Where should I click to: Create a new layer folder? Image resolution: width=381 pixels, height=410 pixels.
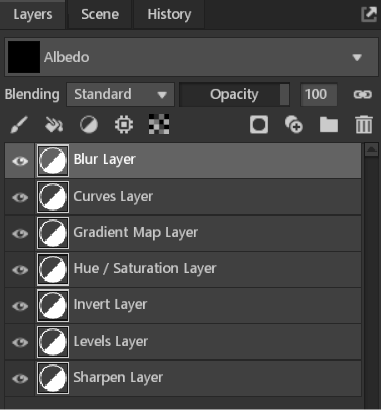(x=329, y=125)
